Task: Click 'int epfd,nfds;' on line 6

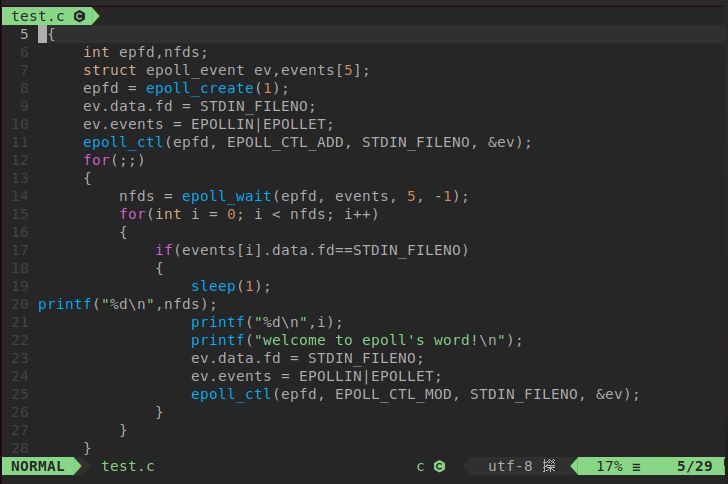Action: coord(145,52)
